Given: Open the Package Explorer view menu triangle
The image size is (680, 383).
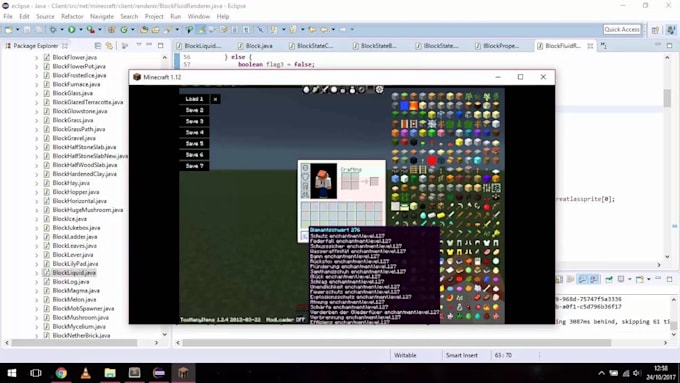Looking at the screenshot, I should pyautogui.click(x=139, y=45).
